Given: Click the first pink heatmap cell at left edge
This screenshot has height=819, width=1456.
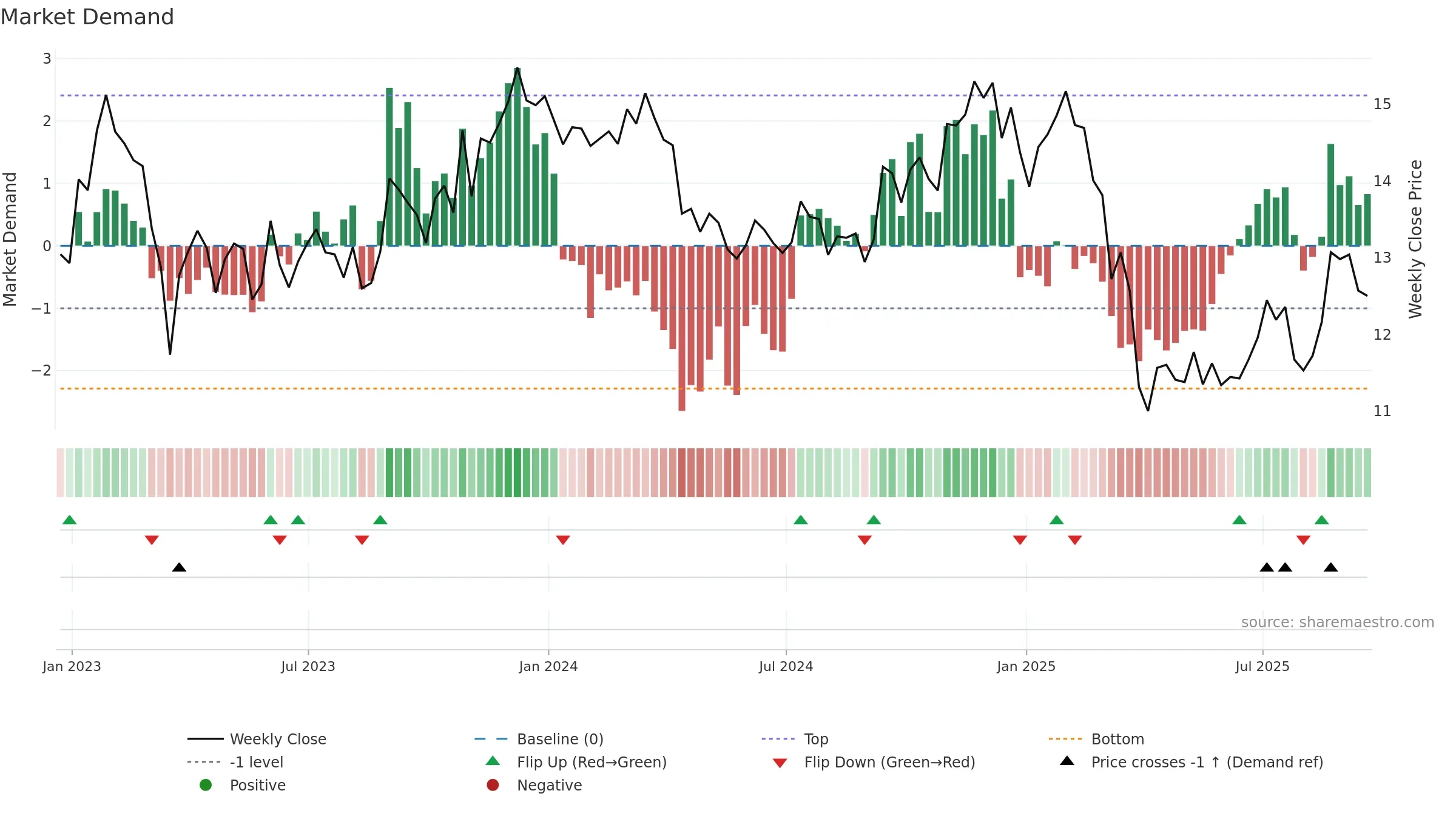Looking at the screenshot, I should pos(60,473).
